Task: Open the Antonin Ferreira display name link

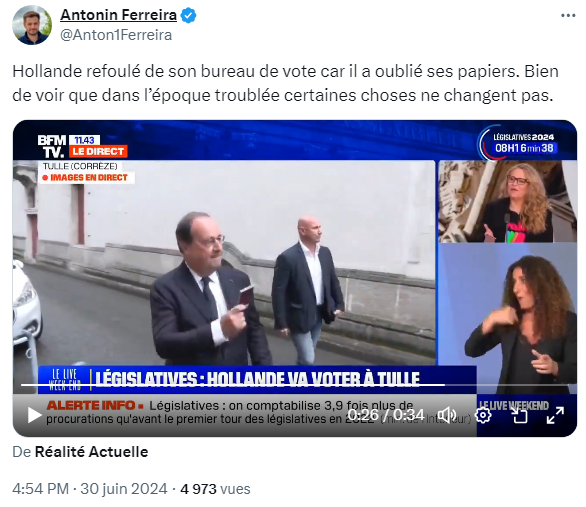Action: click(x=118, y=15)
